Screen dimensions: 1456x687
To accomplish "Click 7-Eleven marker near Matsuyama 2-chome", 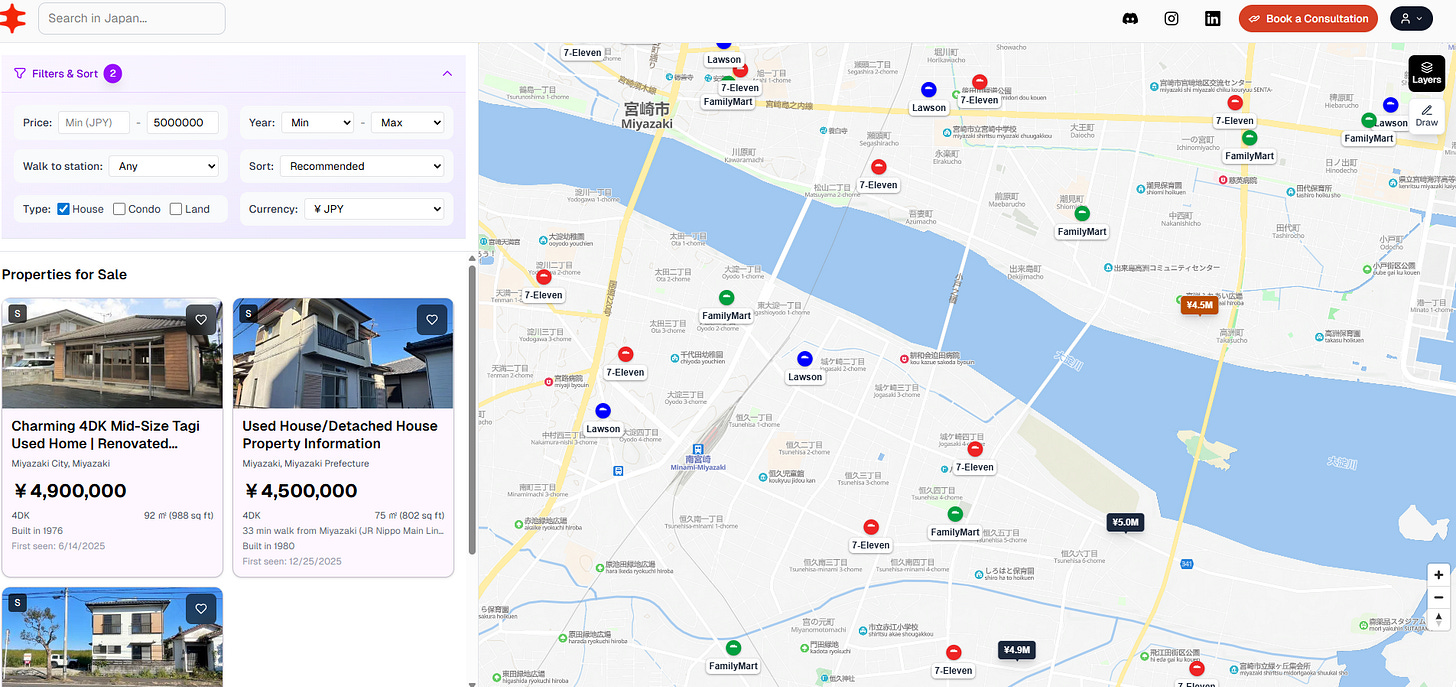I will pyautogui.click(x=878, y=167).
